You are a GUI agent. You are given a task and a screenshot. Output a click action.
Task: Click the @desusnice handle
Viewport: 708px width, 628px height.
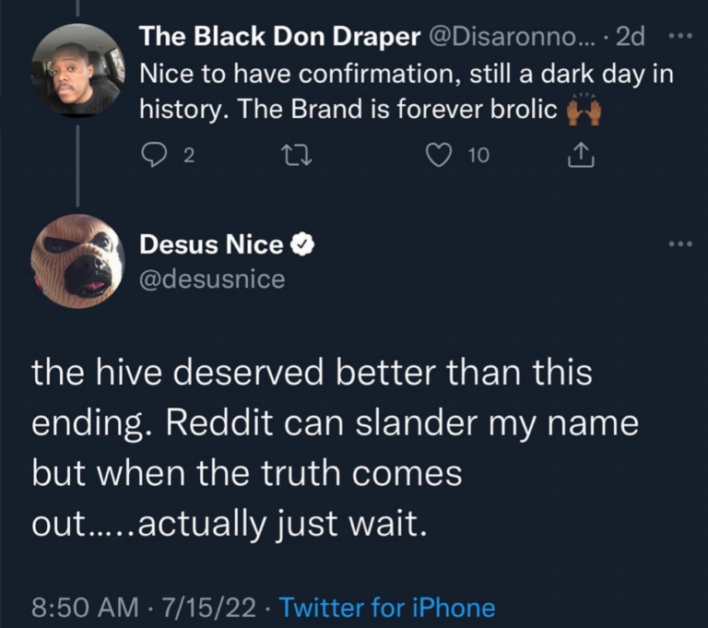tap(212, 279)
